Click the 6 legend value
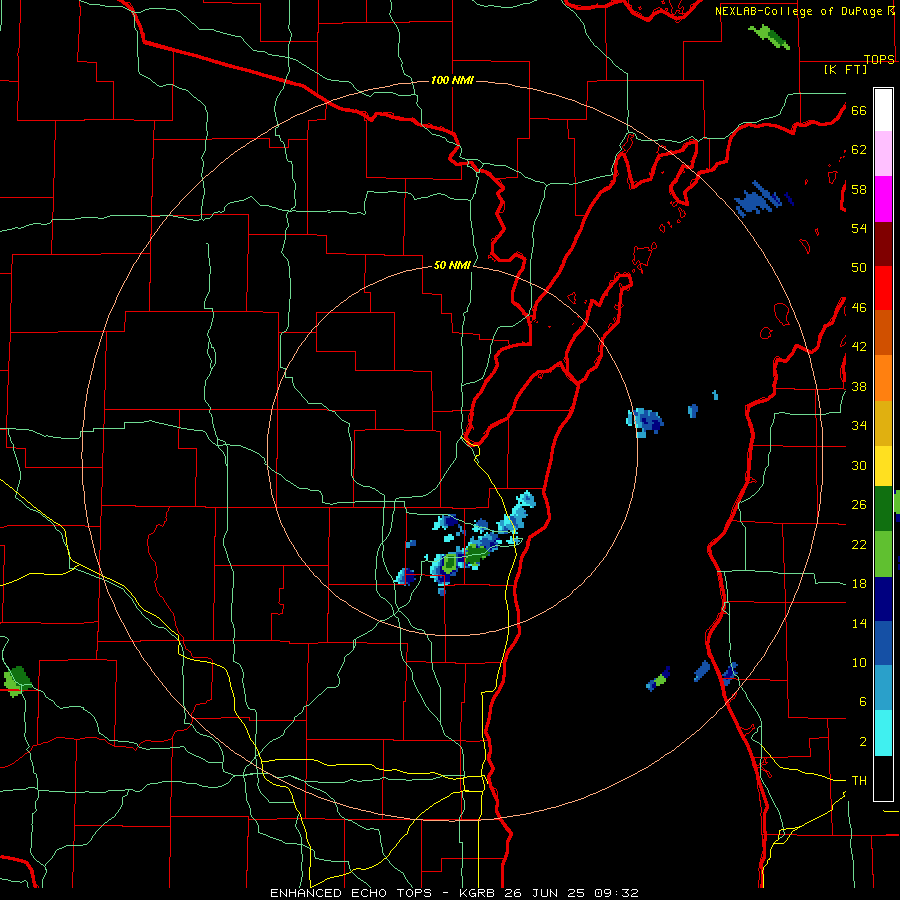This screenshot has height=900, width=900. 863,701
